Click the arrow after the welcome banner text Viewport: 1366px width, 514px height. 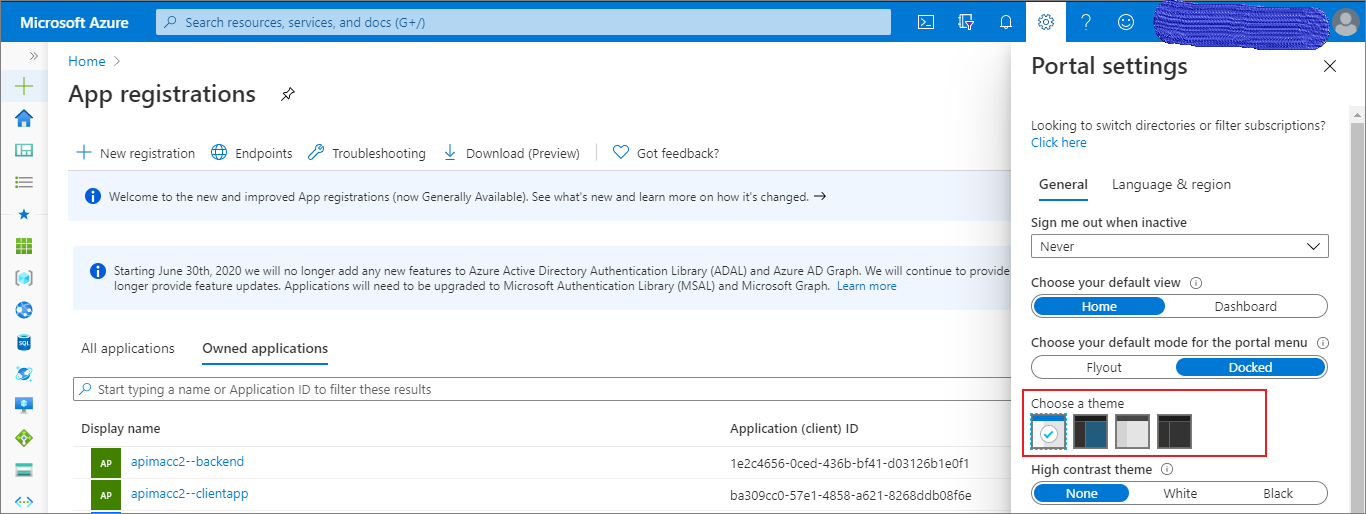pos(820,197)
